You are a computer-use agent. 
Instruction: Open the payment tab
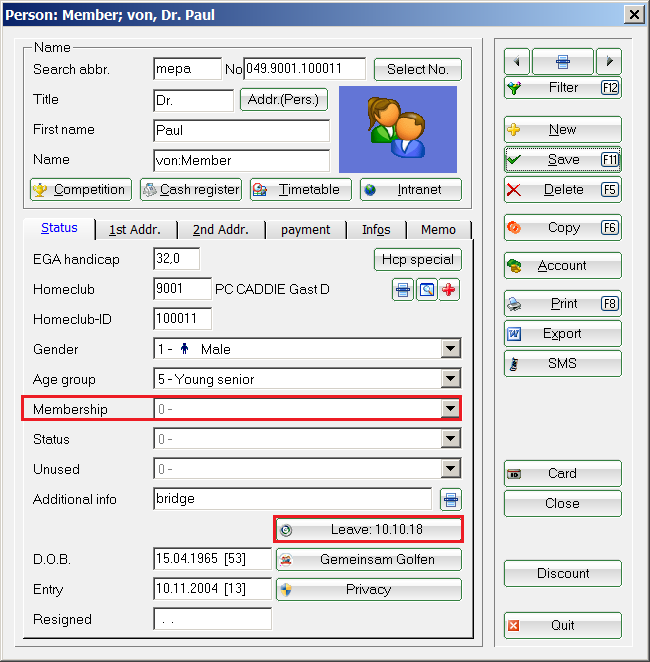click(x=306, y=230)
